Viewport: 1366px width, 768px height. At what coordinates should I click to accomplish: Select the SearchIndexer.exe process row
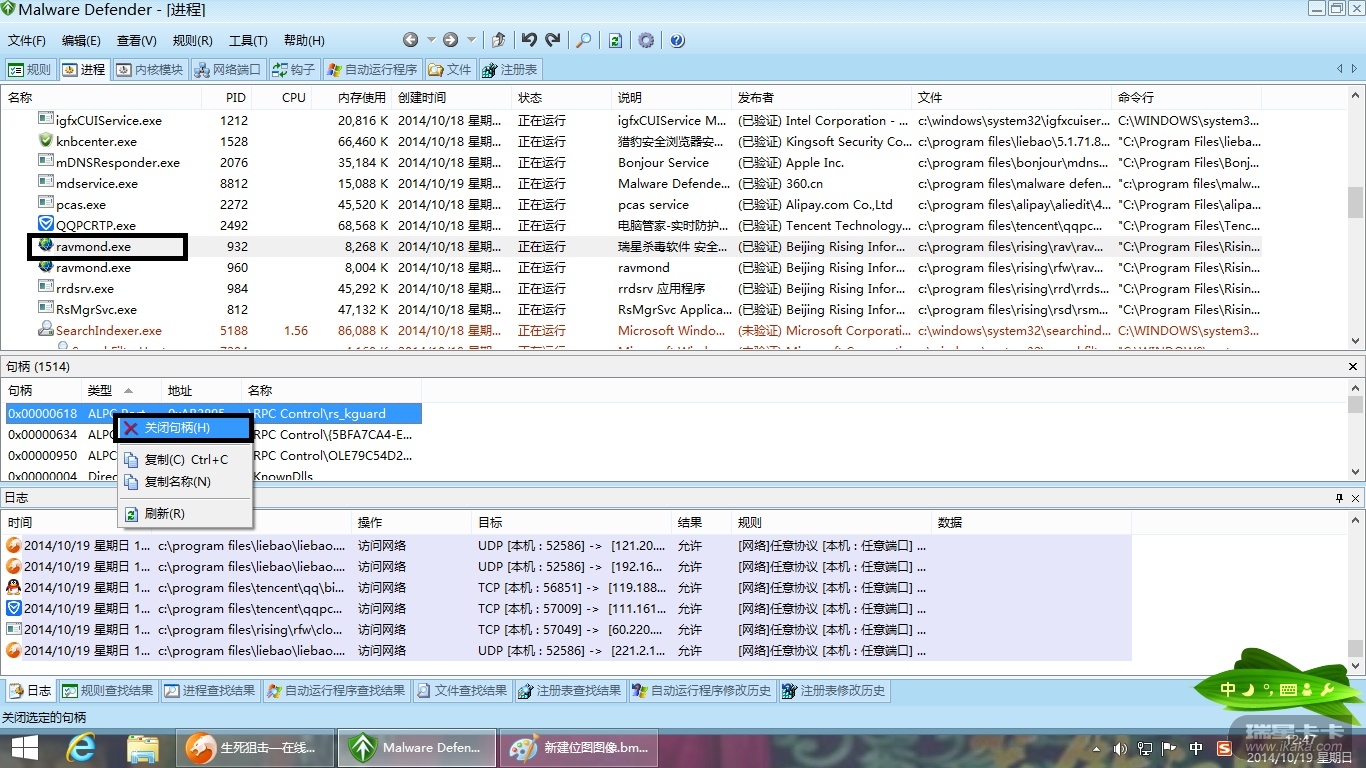tap(108, 331)
